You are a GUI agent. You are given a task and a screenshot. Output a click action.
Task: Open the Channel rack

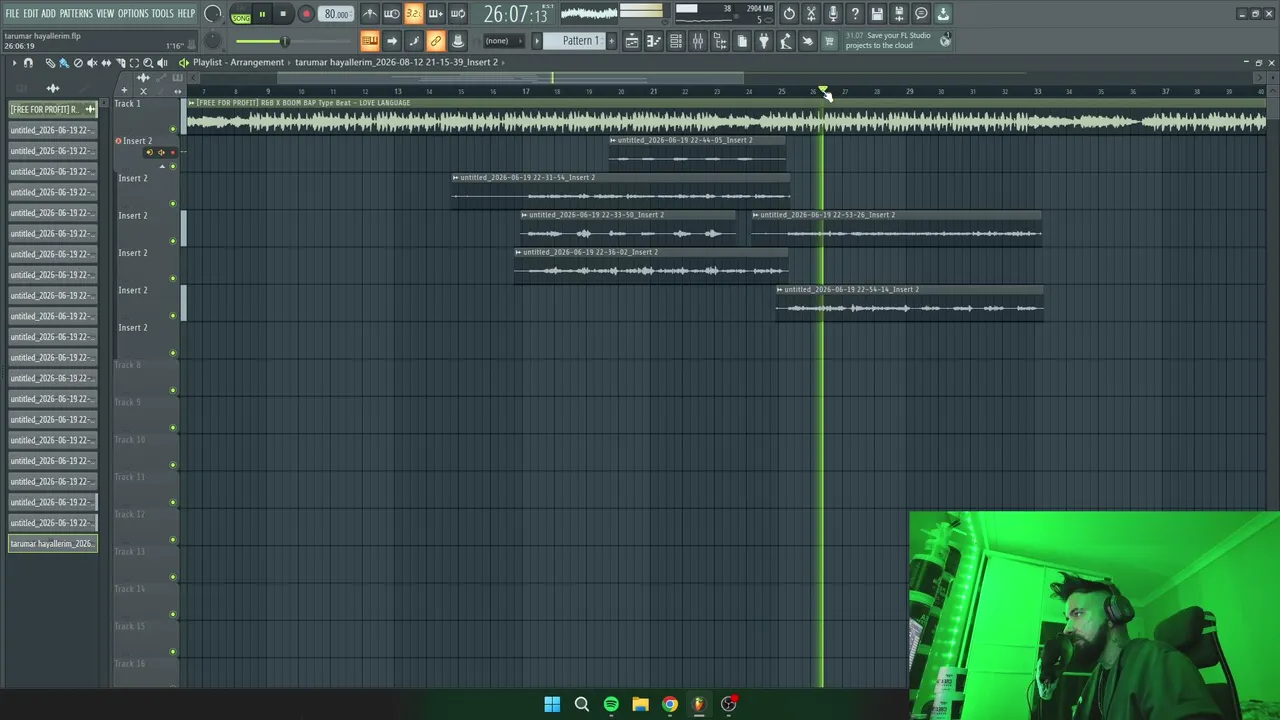(x=676, y=41)
